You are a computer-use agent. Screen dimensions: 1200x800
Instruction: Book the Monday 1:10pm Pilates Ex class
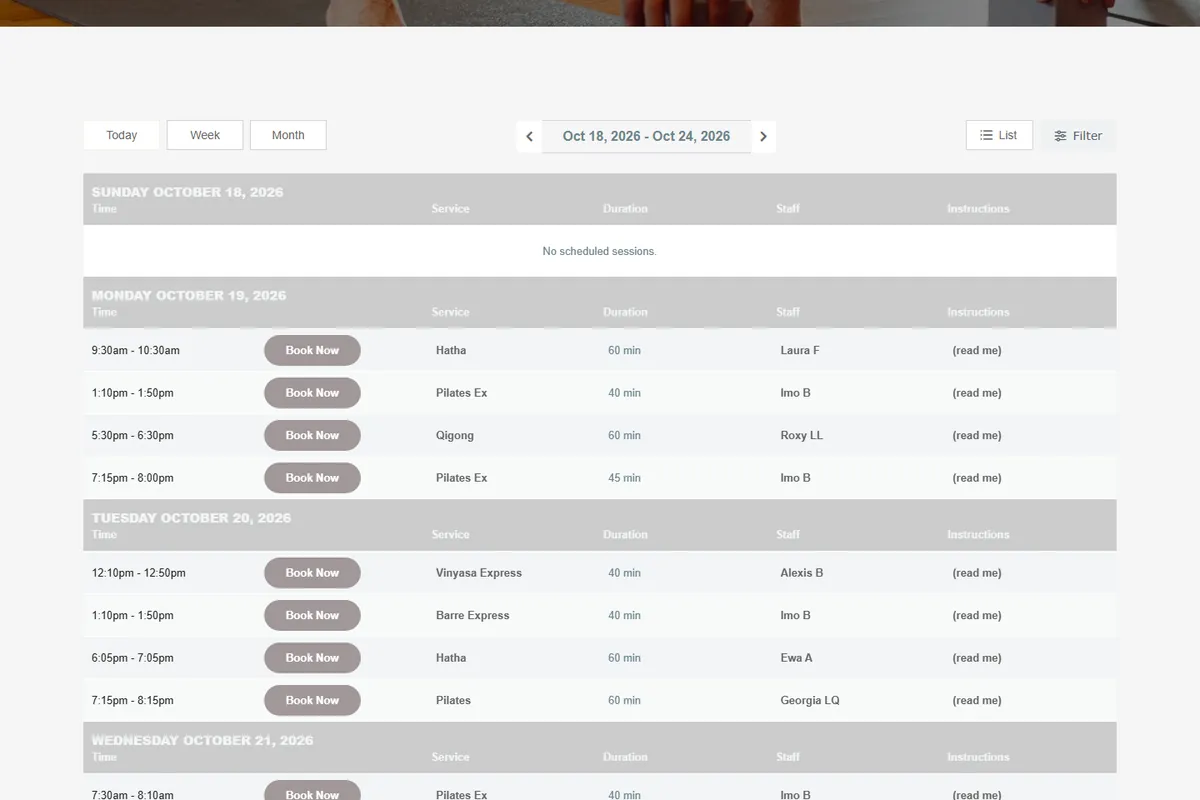click(x=312, y=393)
